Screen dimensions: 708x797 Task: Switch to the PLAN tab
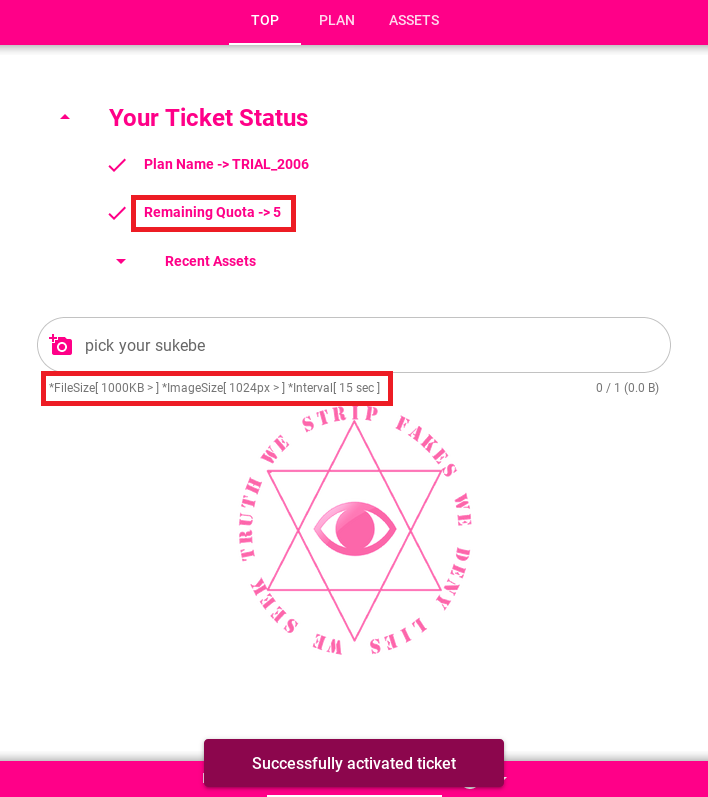click(x=337, y=20)
